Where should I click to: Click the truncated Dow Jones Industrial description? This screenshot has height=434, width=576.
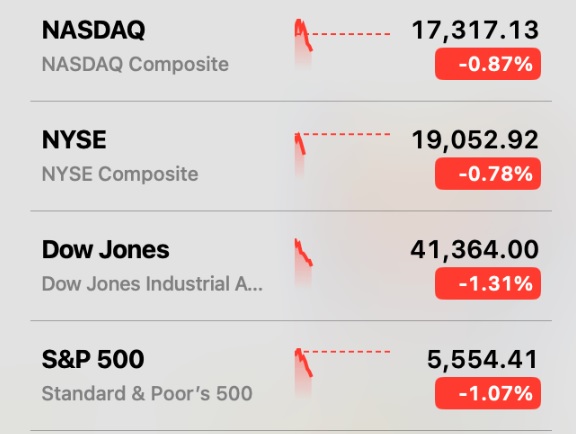[152, 284]
